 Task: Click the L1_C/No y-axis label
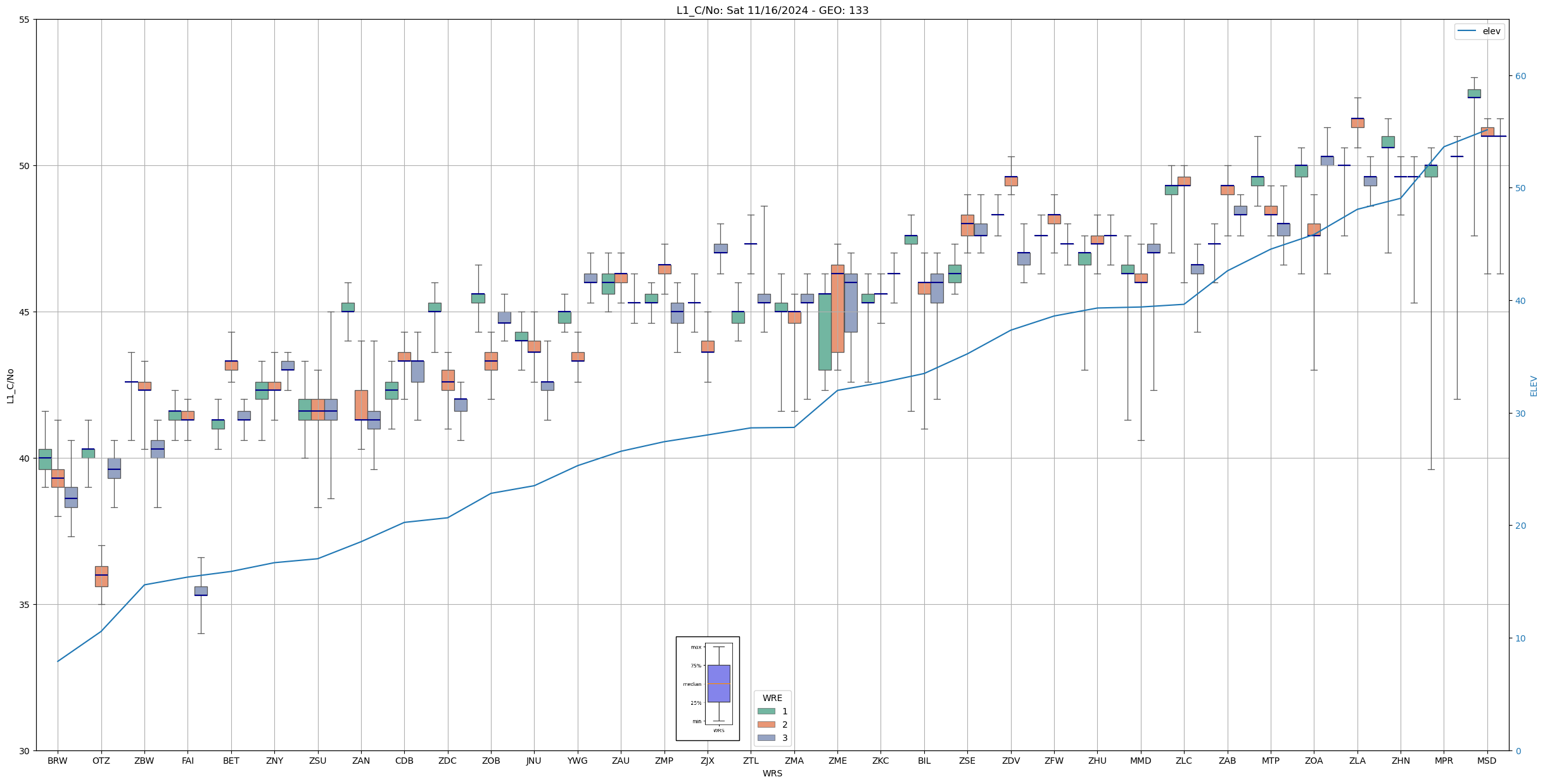10,386
